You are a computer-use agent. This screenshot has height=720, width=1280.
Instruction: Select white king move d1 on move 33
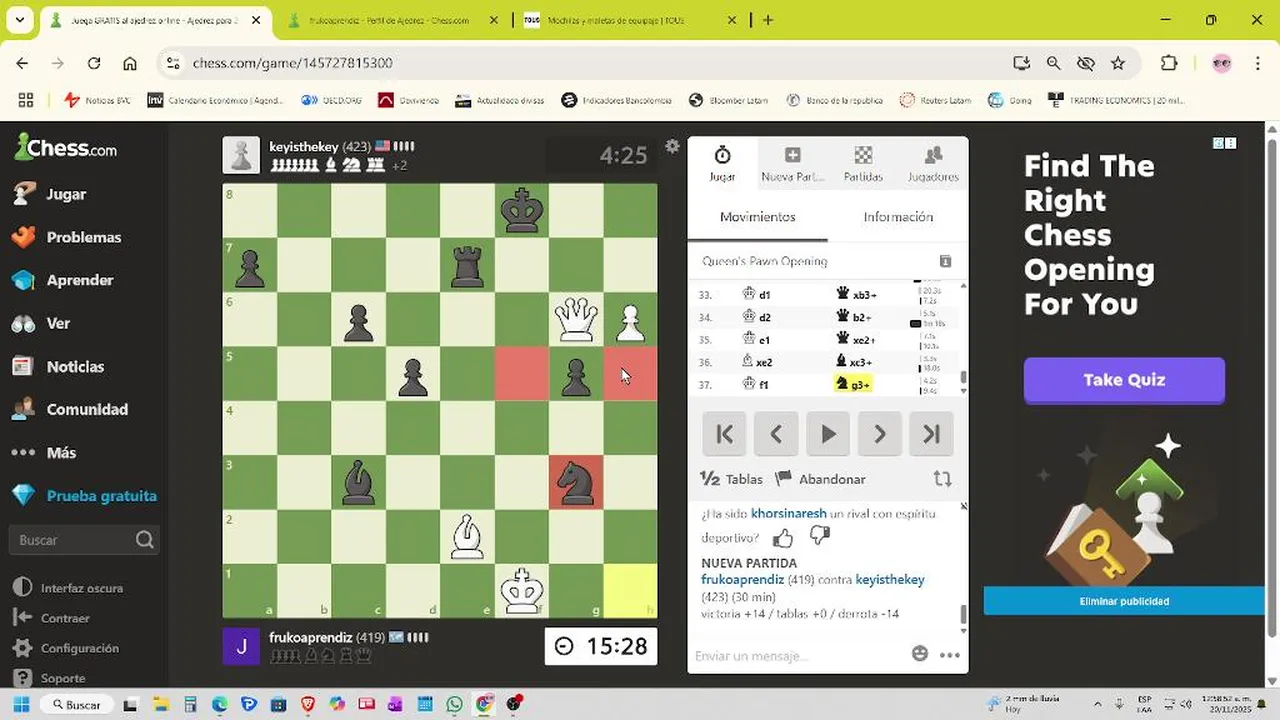click(x=757, y=295)
